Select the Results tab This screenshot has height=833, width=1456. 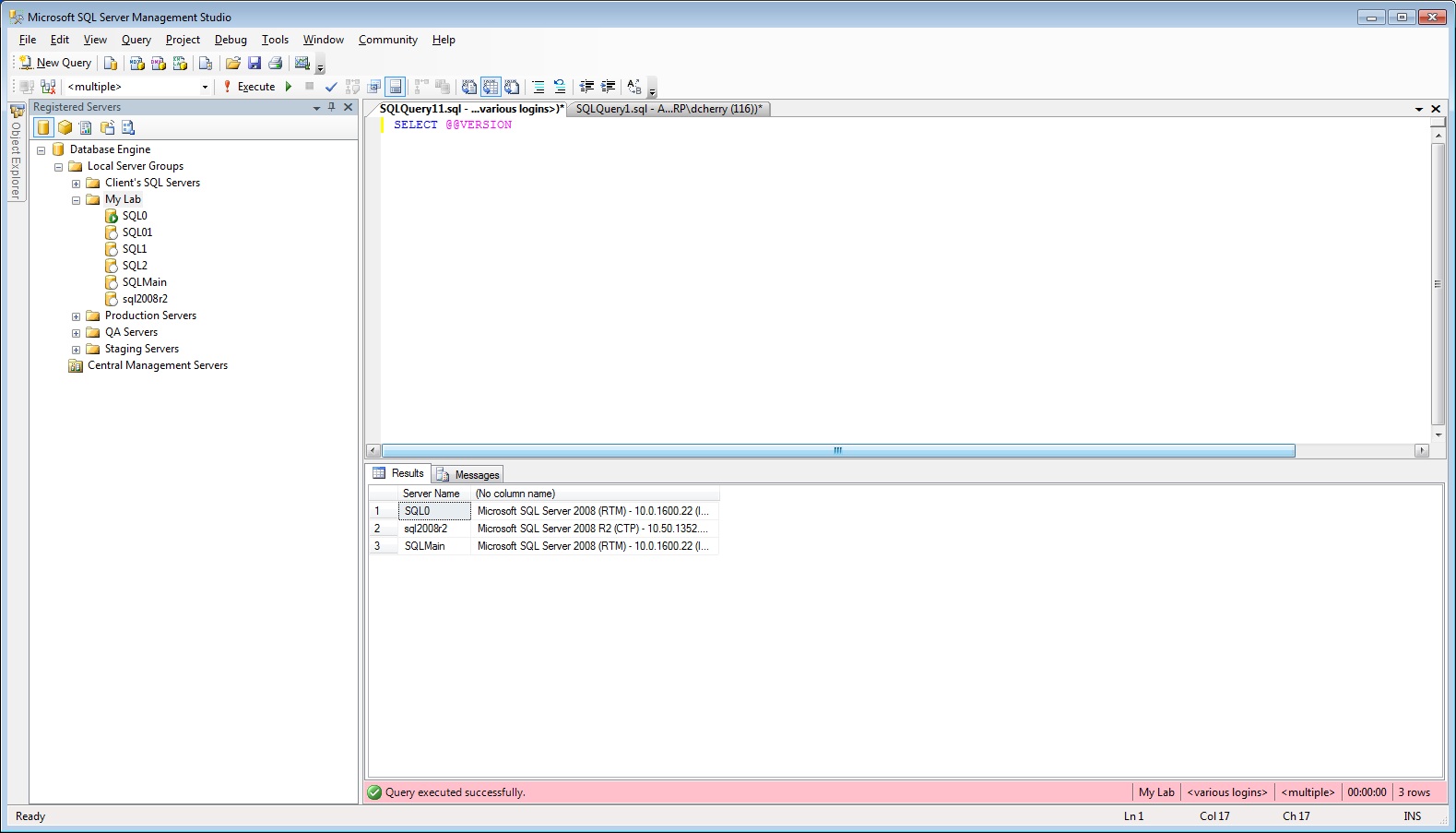tap(398, 473)
